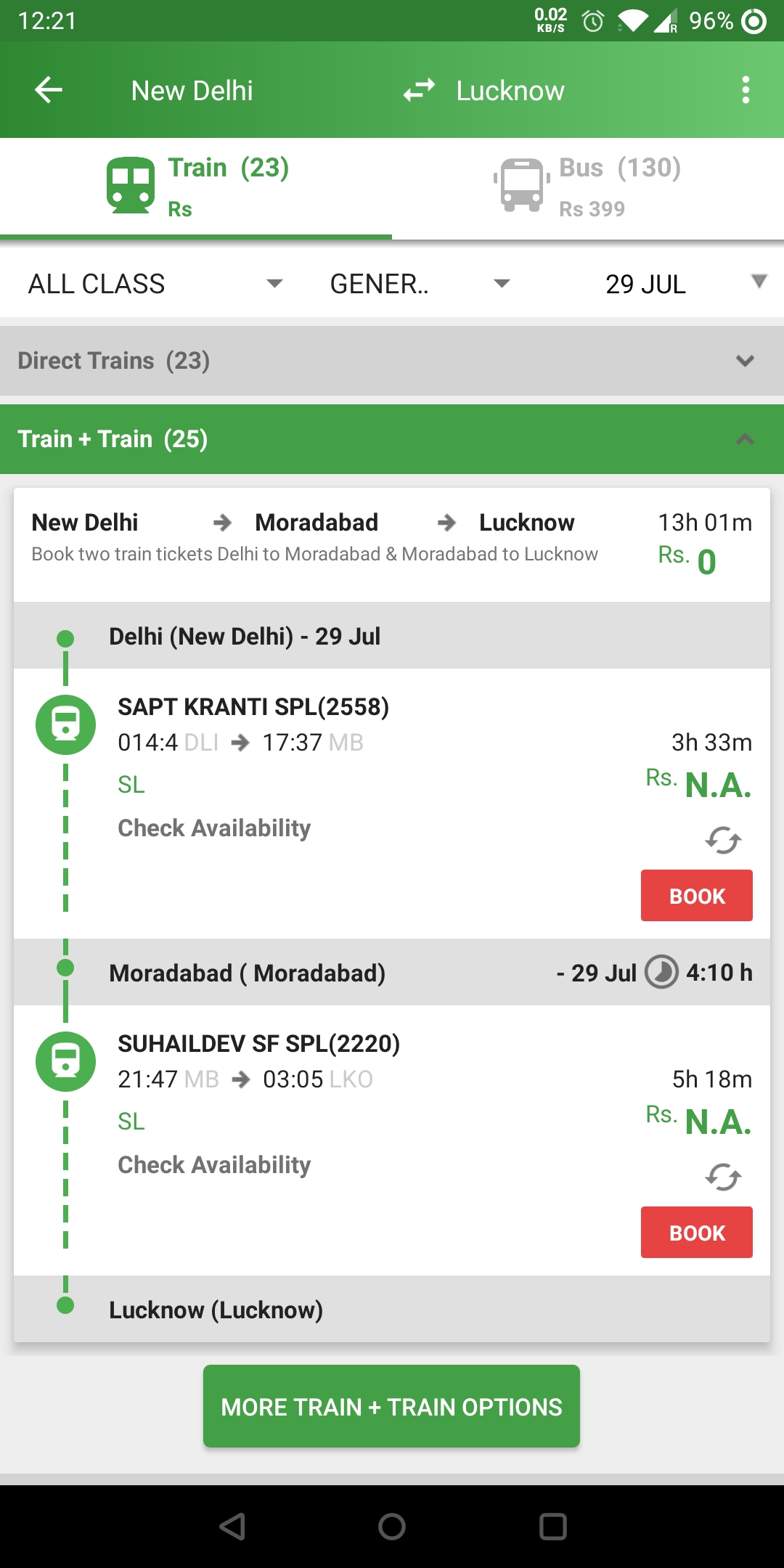Swap origin and destination stations
The height and width of the screenshot is (1568, 784).
tap(420, 90)
